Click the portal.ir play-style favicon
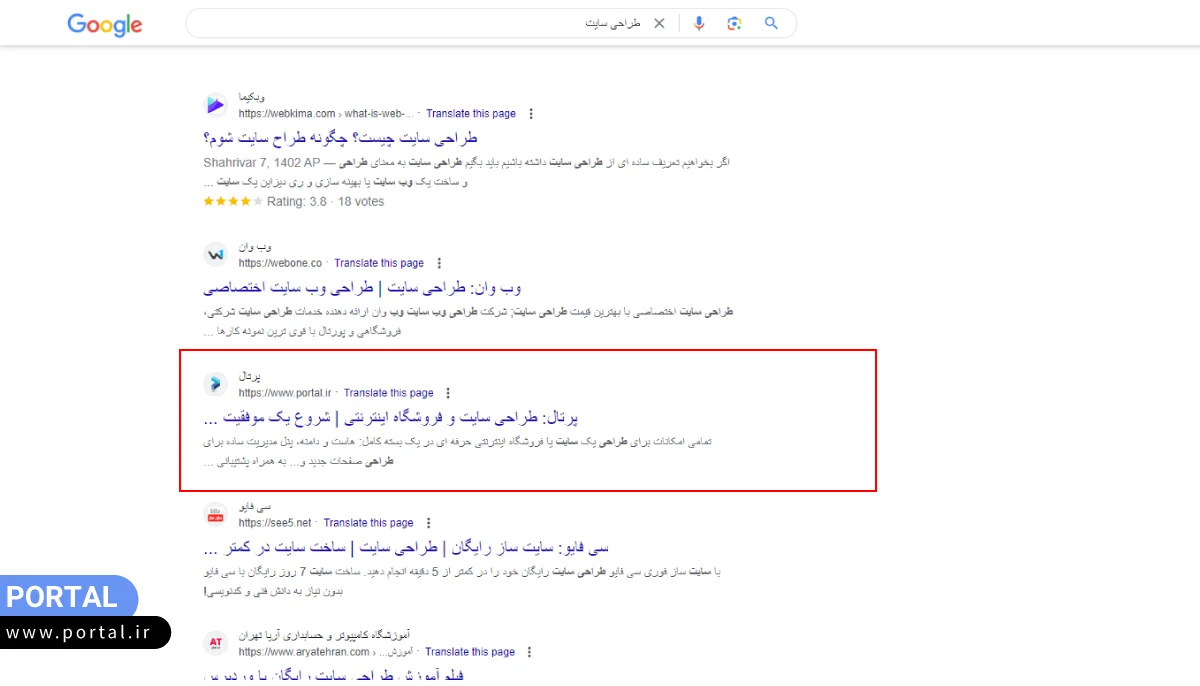This screenshot has width=1200, height=686. click(x=215, y=383)
